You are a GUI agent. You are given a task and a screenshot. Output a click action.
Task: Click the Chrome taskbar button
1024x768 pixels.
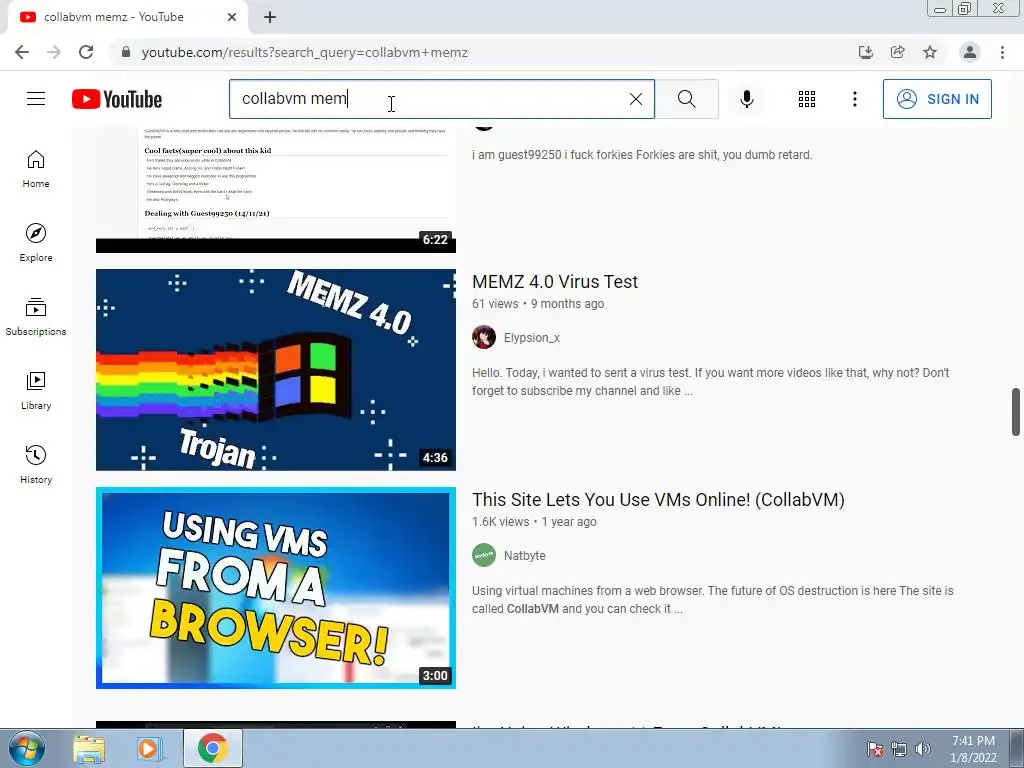(x=213, y=748)
